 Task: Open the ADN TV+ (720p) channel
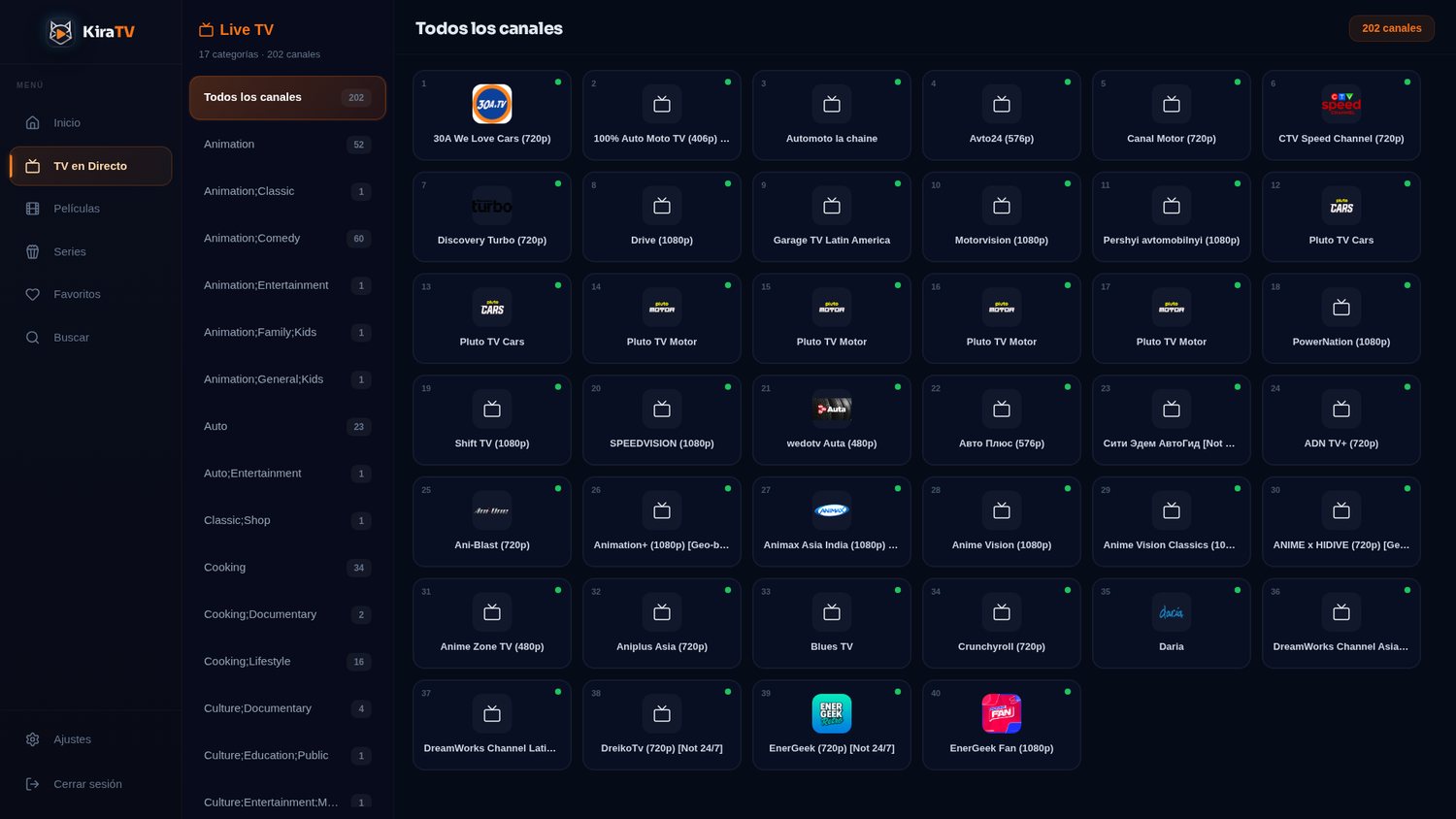point(1341,420)
